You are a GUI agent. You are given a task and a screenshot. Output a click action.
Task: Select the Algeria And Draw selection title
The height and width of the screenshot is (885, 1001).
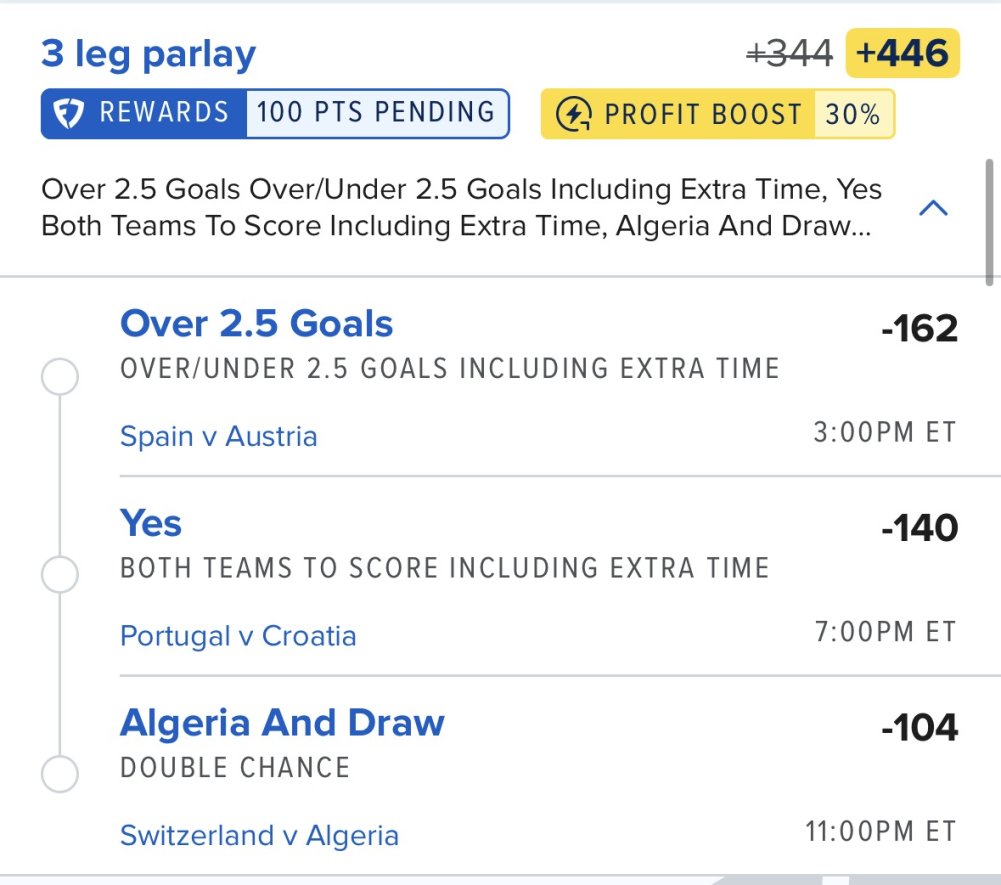[x=282, y=723]
